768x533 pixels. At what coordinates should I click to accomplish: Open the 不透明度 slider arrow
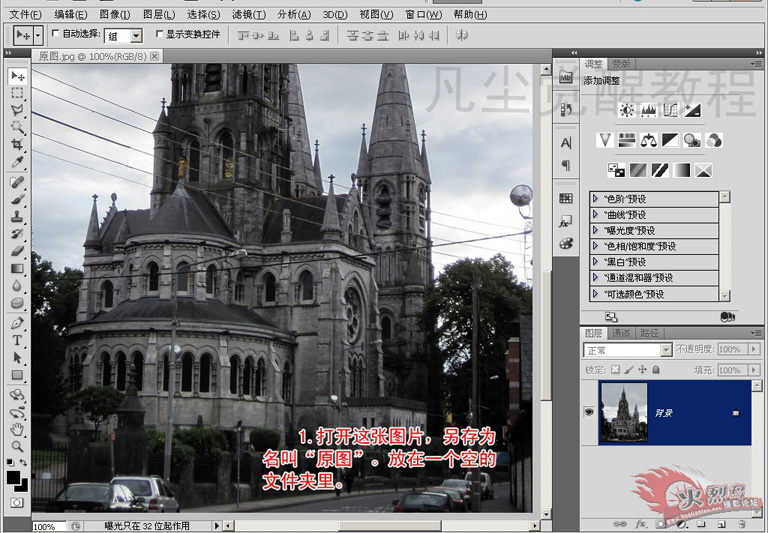[754, 349]
